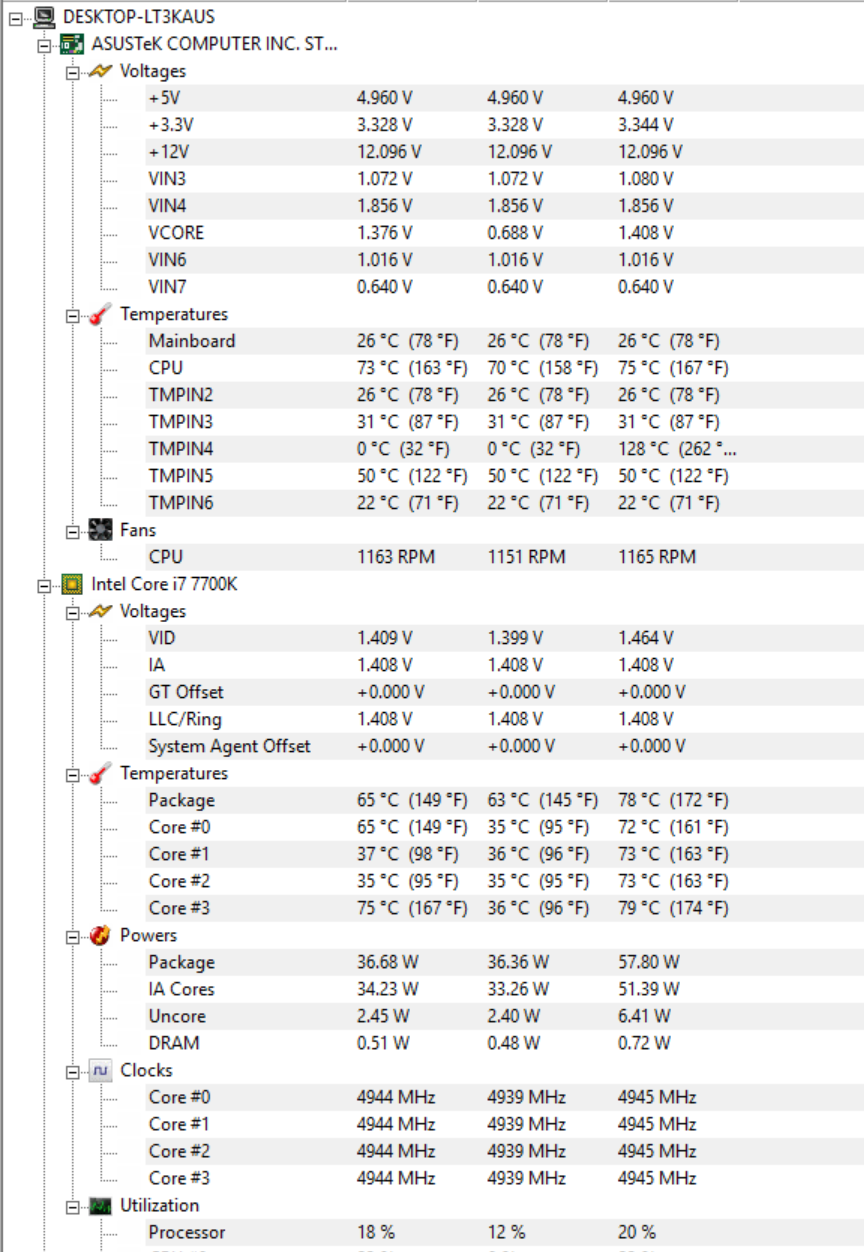Click the Powers flame icon

tap(100, 935)
